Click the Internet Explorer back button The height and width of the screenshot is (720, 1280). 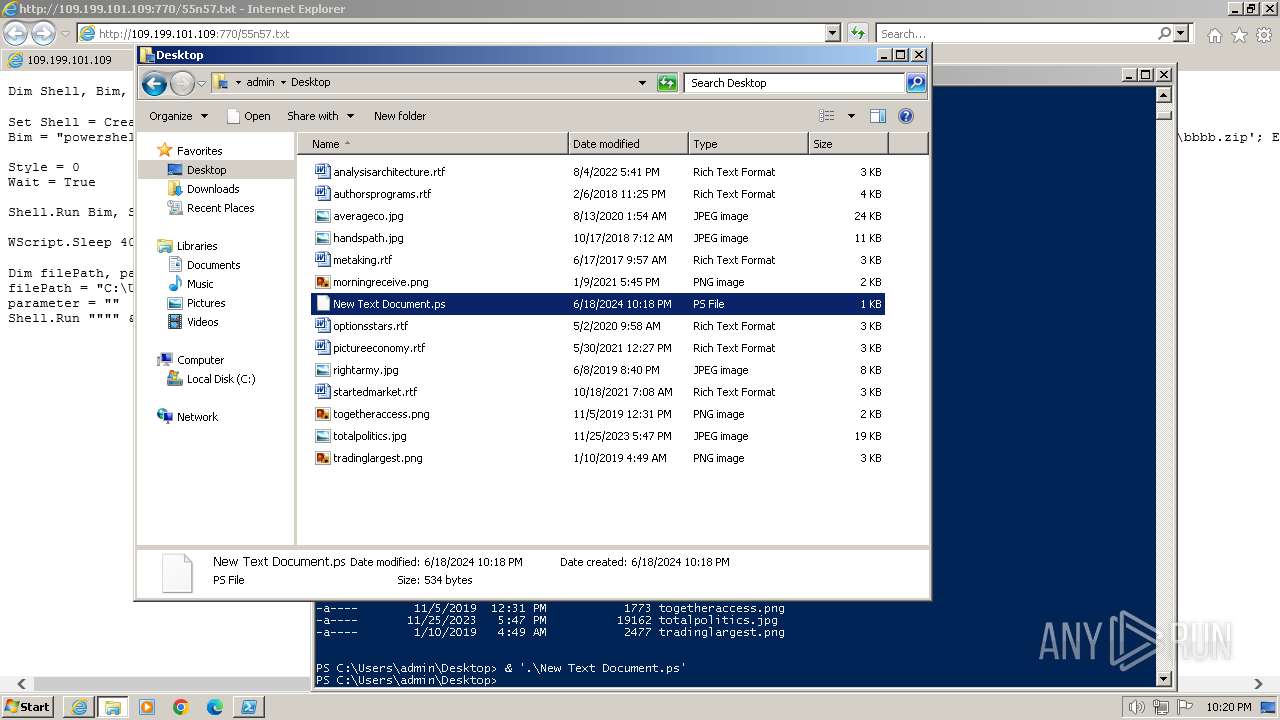[x=15, y=33]
